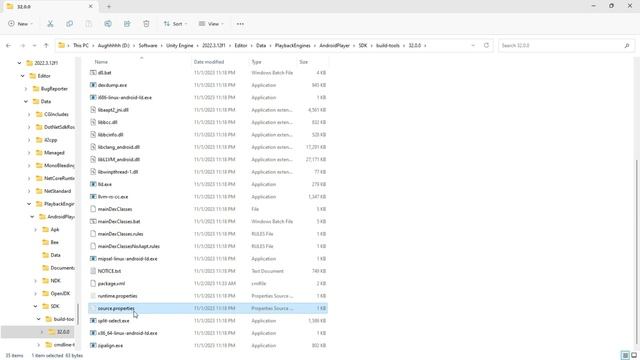This screenshot has width=640, height=360.
Task: Select the NOTICE.txt document icon
Action: (93, 271)
